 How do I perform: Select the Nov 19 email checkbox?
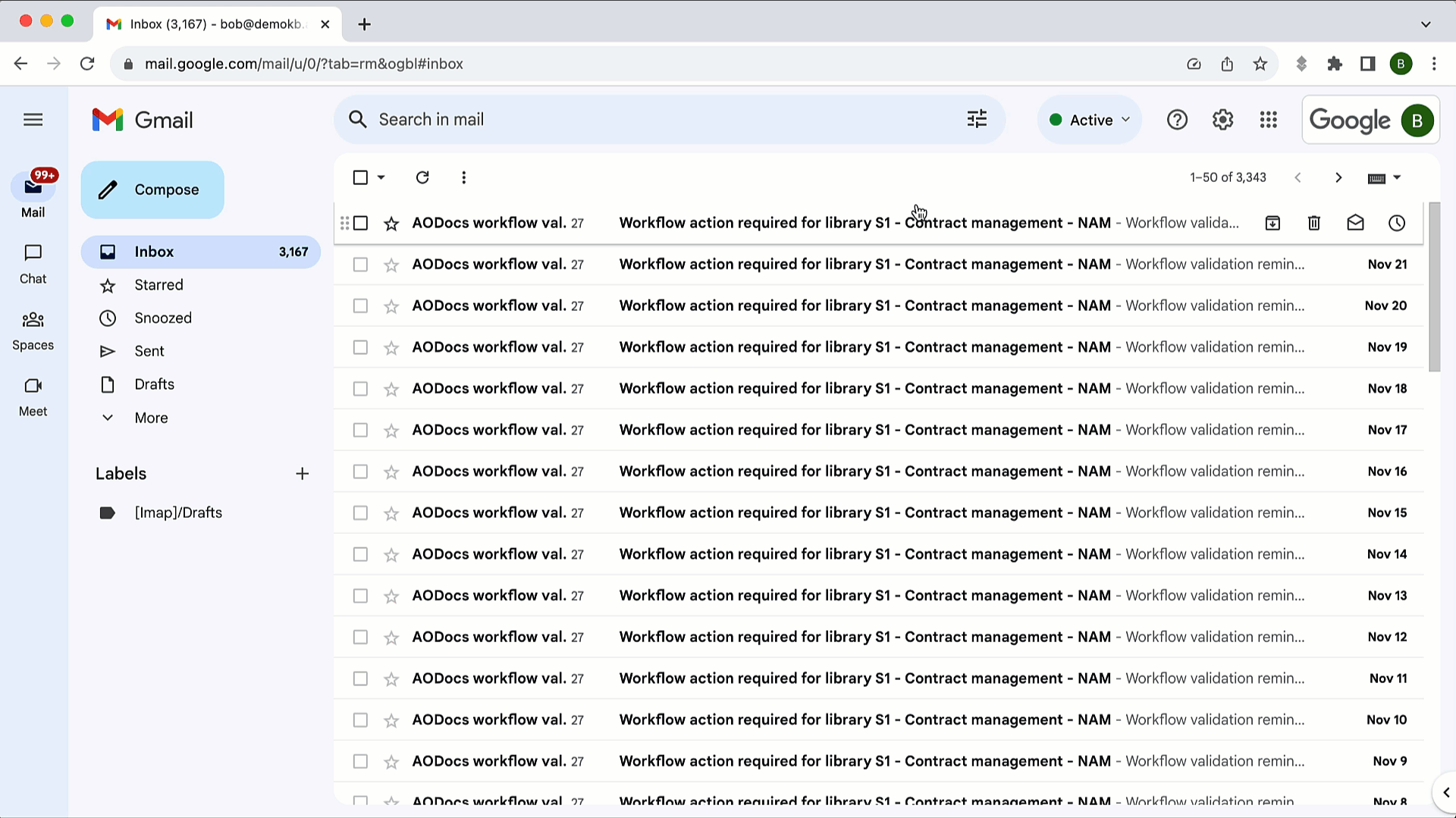(x=360, y=347)
